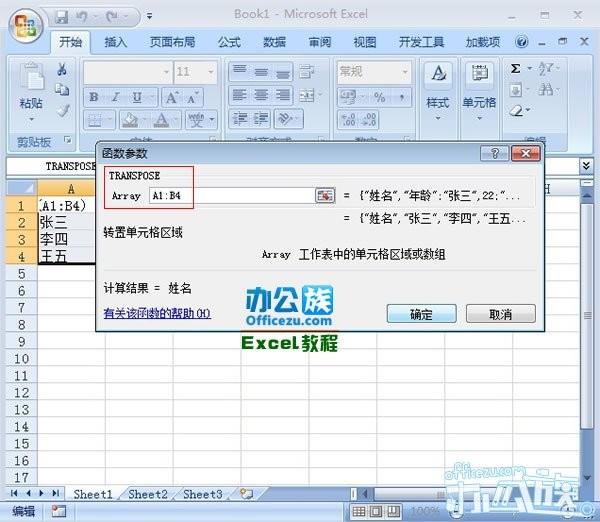This screenshot has height=522, width=600.
Task: Apply percent style
Action: 380,97
